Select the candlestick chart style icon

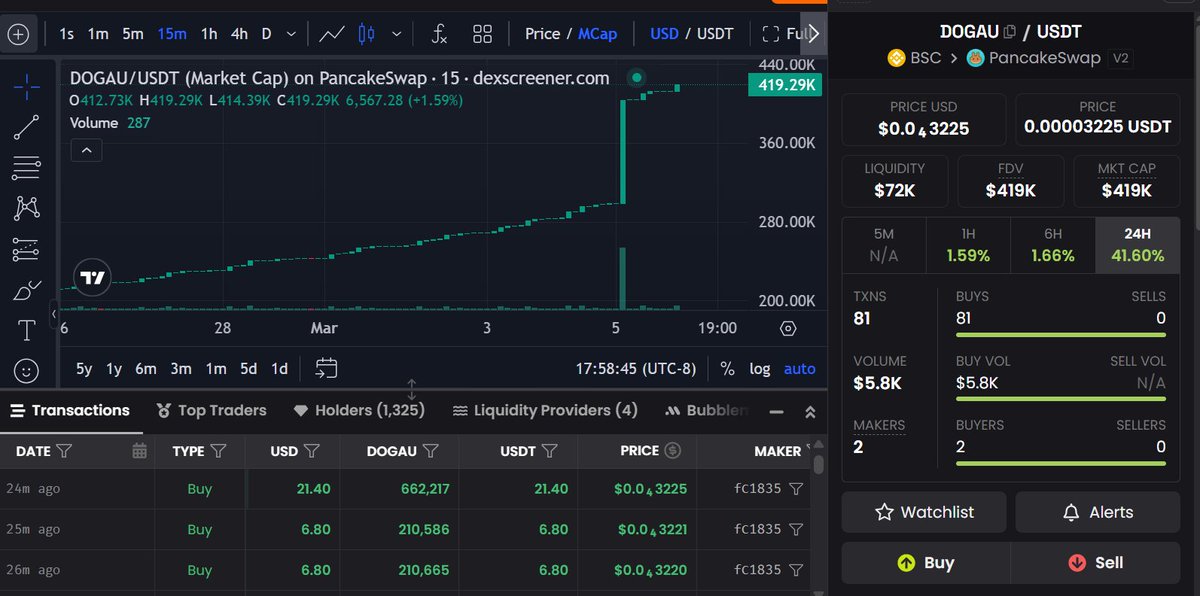(366, 34)
